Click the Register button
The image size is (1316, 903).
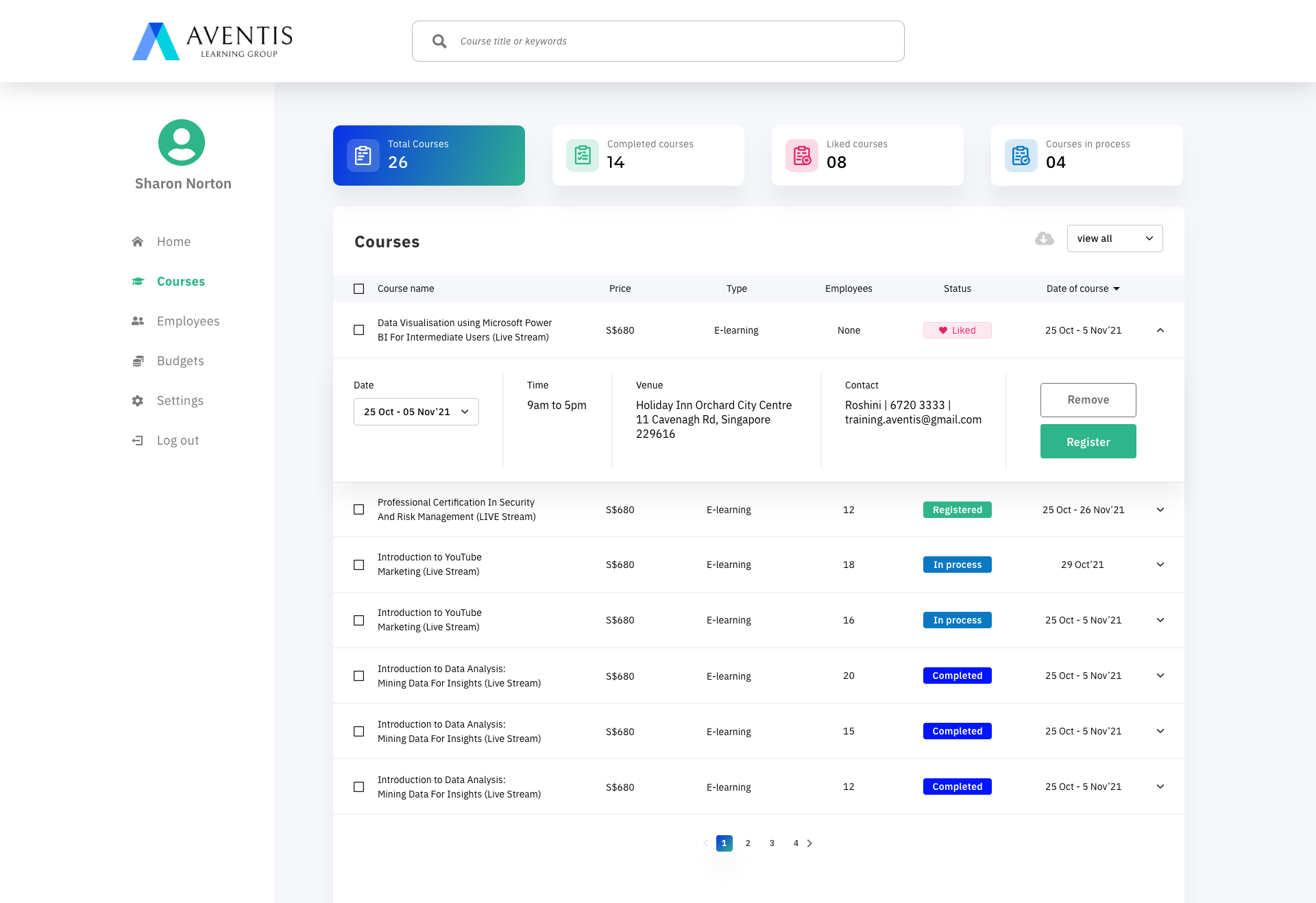(1088, 441)
